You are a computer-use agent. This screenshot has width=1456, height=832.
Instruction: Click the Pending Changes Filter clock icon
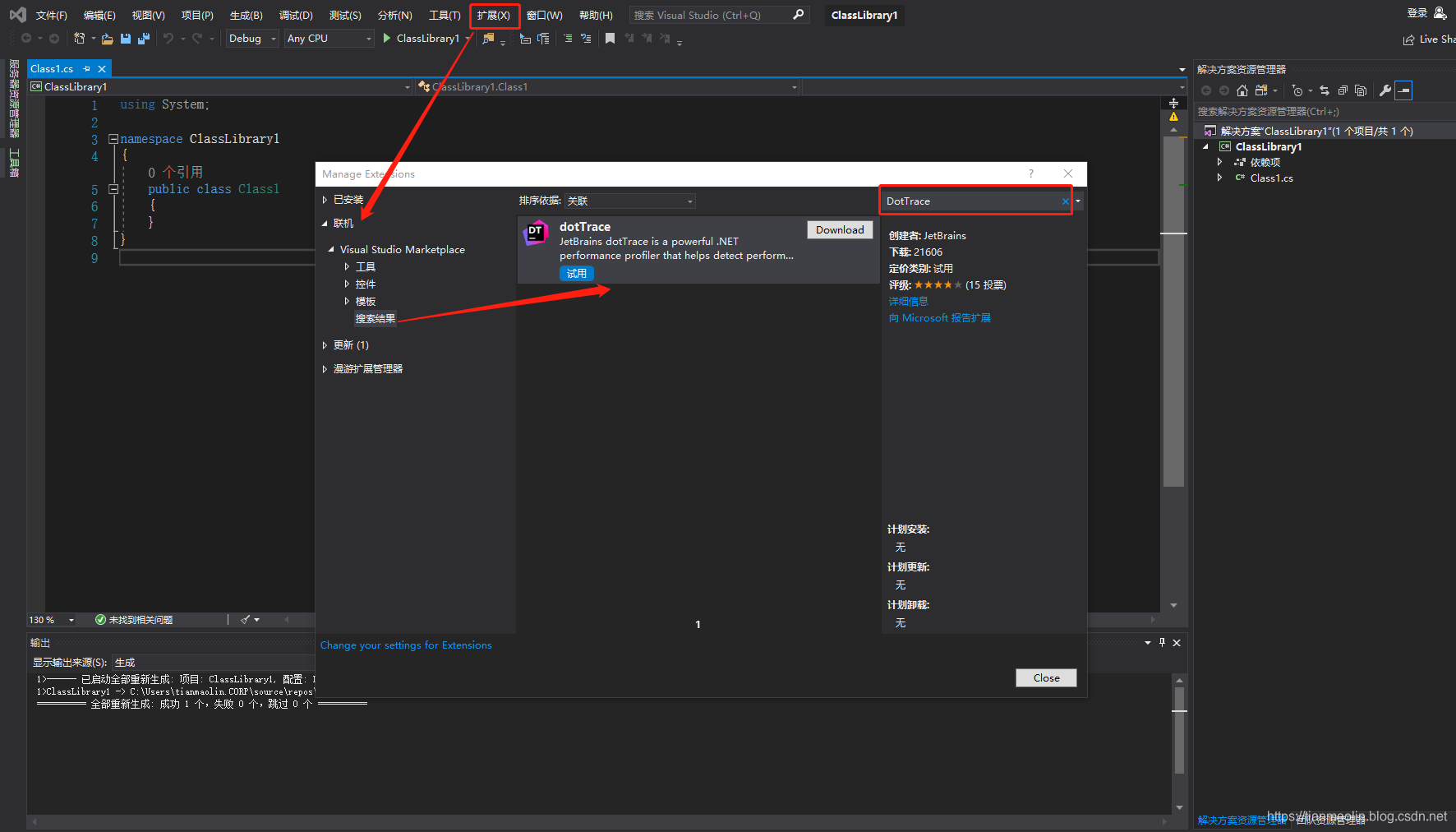coord(1297,90)
